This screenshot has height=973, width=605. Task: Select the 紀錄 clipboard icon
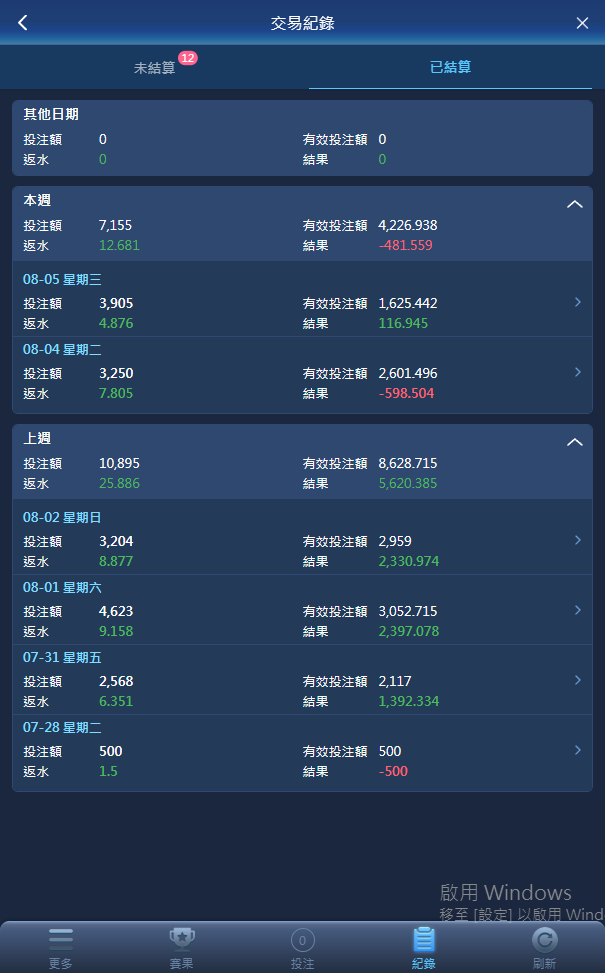click(424, 939)
